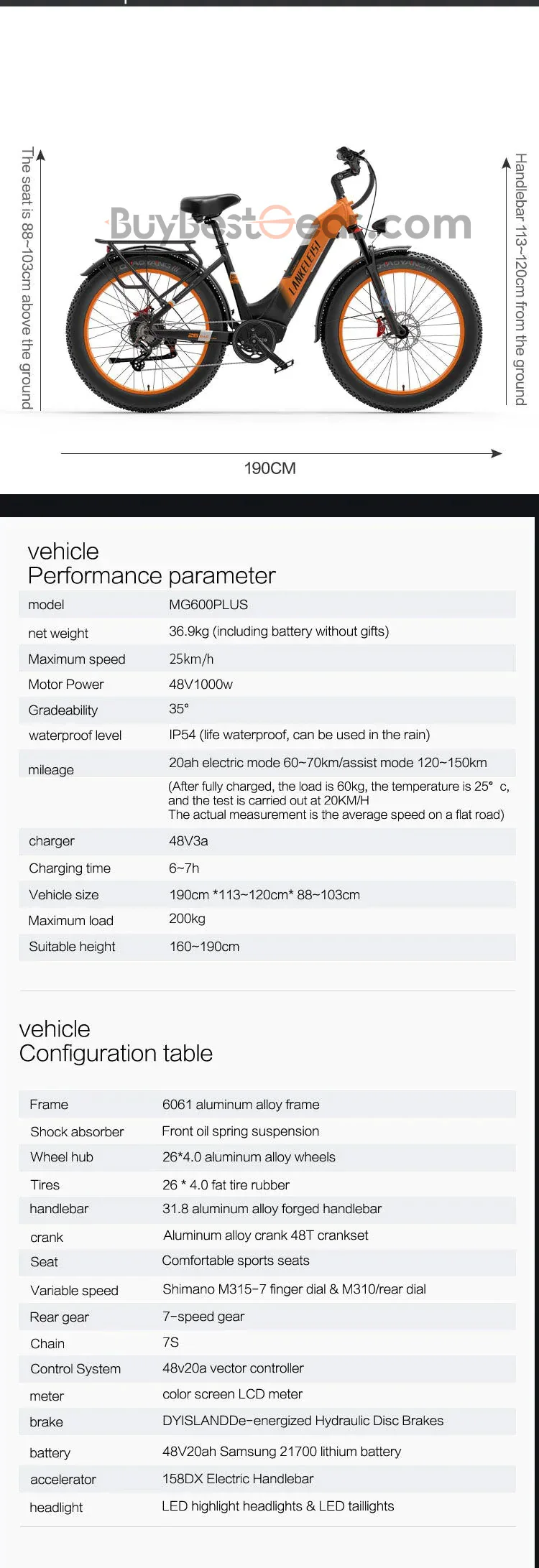Click the net weight 36.9kg value
Screen dimensions: 539x1568
pos(279,631)
